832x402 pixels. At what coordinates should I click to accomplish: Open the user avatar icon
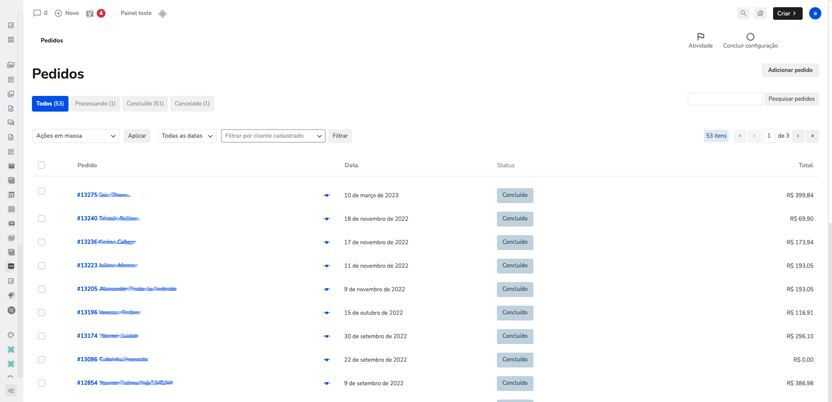tap(815, 14)
